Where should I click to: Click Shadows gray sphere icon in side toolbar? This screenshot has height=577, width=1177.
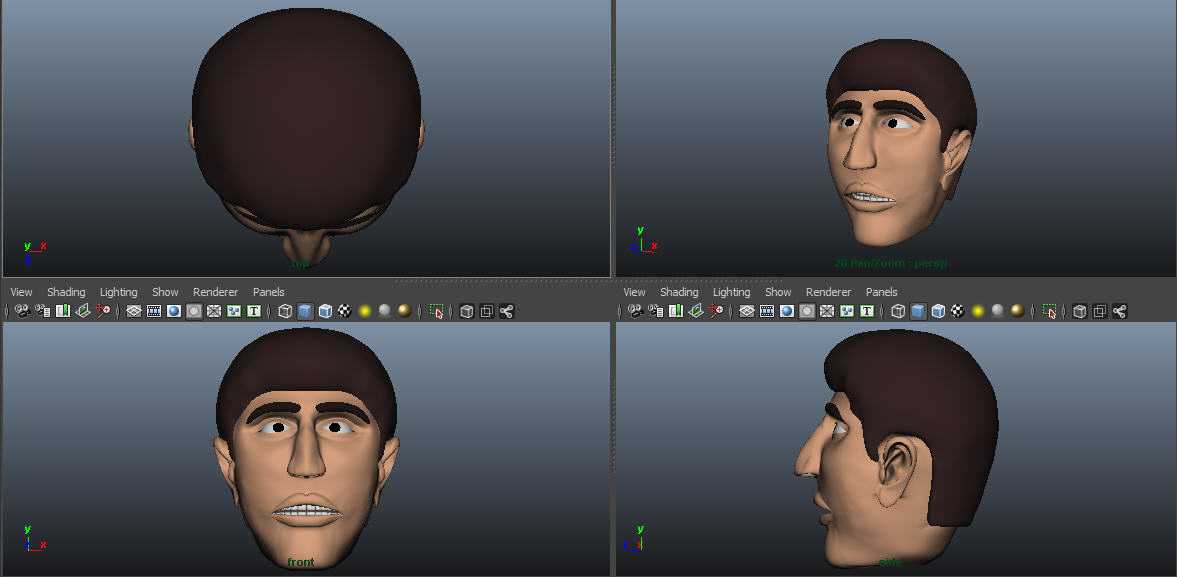click(x=998, y=311)
